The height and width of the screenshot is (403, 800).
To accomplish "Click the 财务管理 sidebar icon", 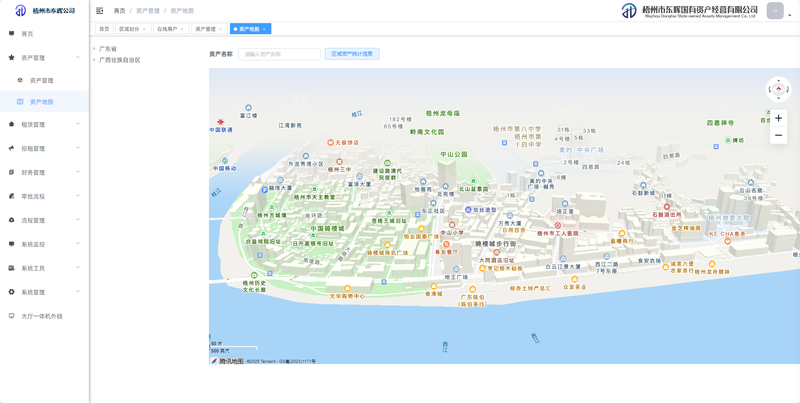I will (x=11, y=172).
